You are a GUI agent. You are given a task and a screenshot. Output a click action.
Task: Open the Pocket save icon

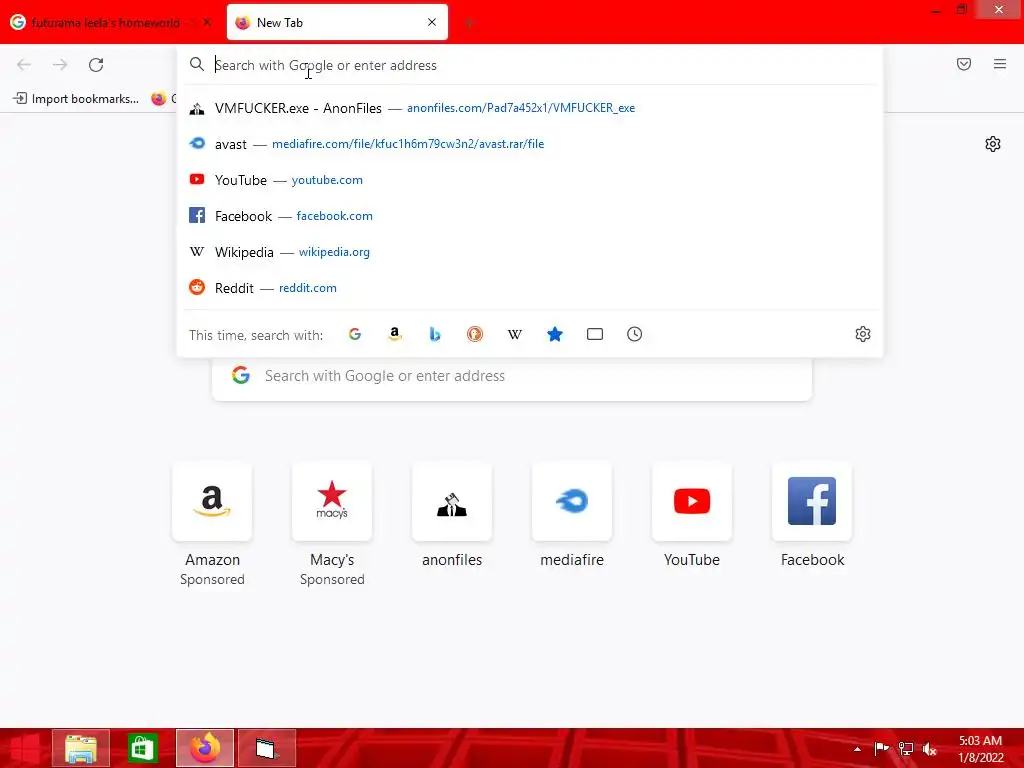coord(964,64)
